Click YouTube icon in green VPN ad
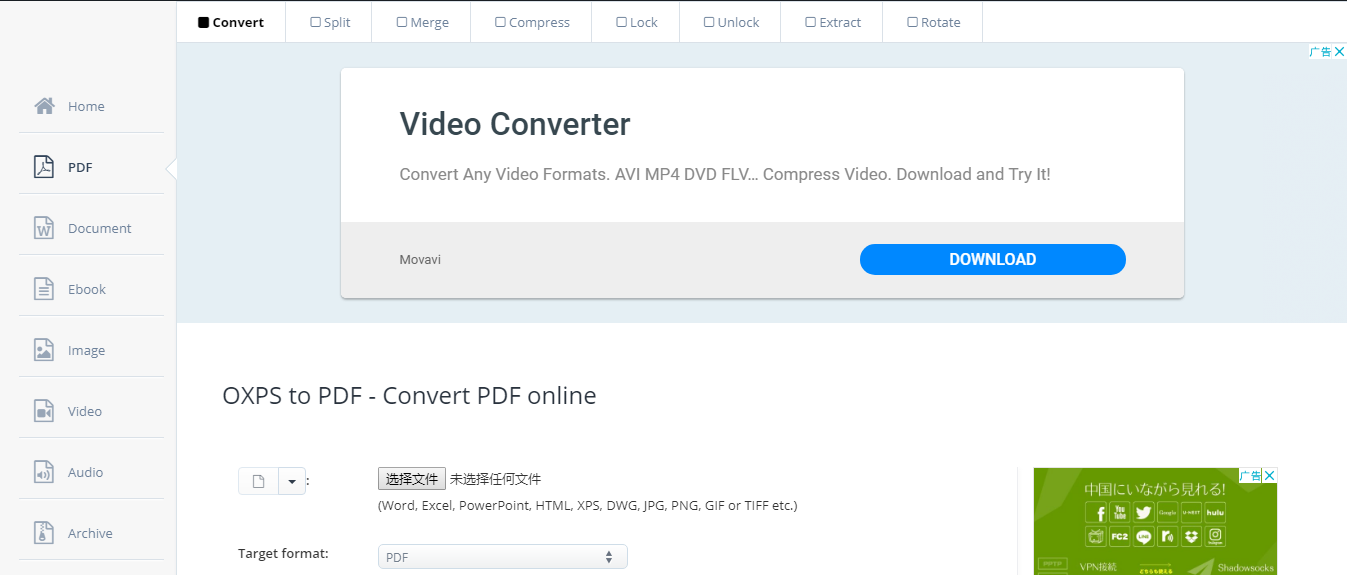 (1120, 512)
